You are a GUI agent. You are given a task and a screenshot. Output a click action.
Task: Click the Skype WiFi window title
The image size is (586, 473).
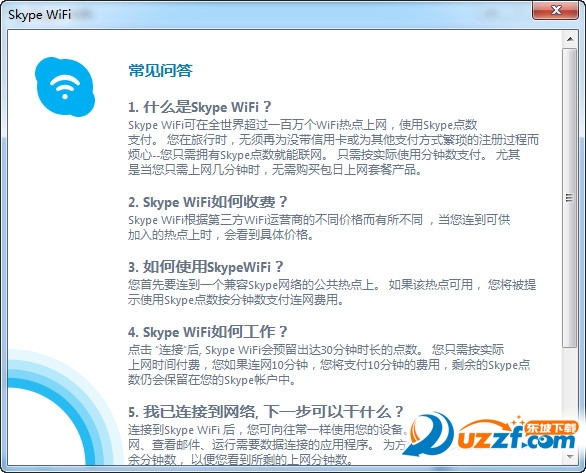click(39, 15)
